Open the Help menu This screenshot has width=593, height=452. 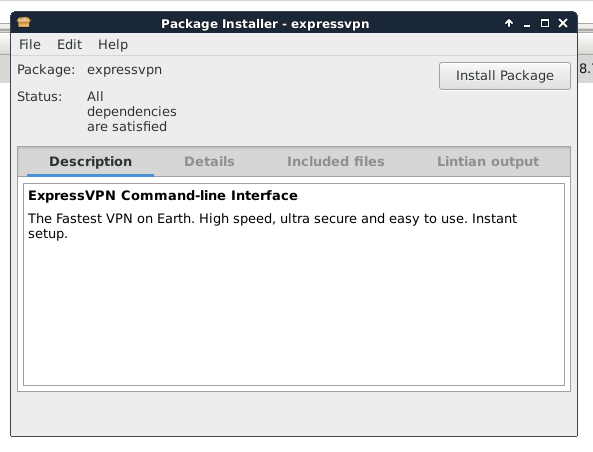point(113,45)
